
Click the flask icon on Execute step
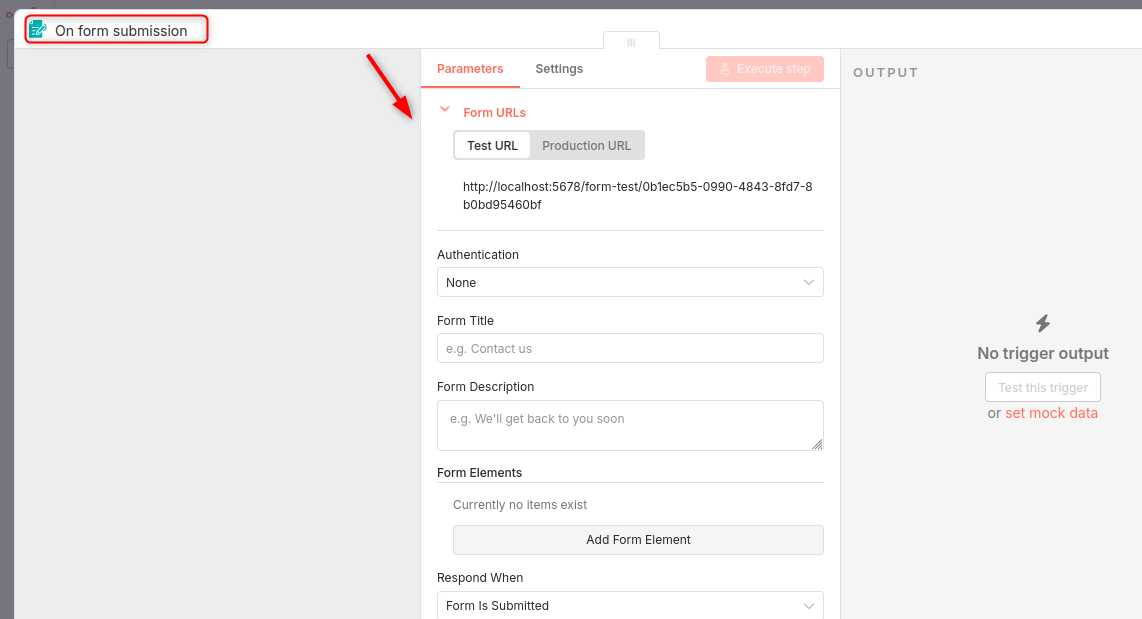(725, 69)
